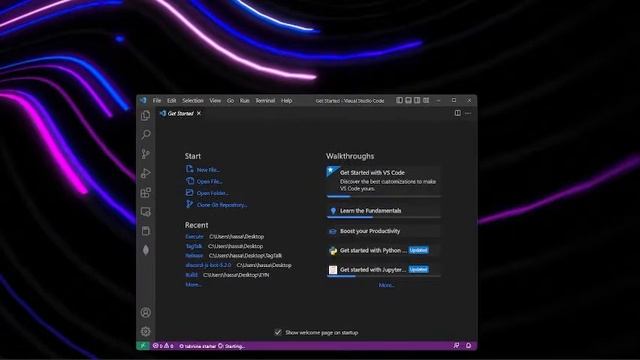Open Get started with Jupyter walkthrough
The width and height of the screenshot is (640, 360).
pos(384,270)
